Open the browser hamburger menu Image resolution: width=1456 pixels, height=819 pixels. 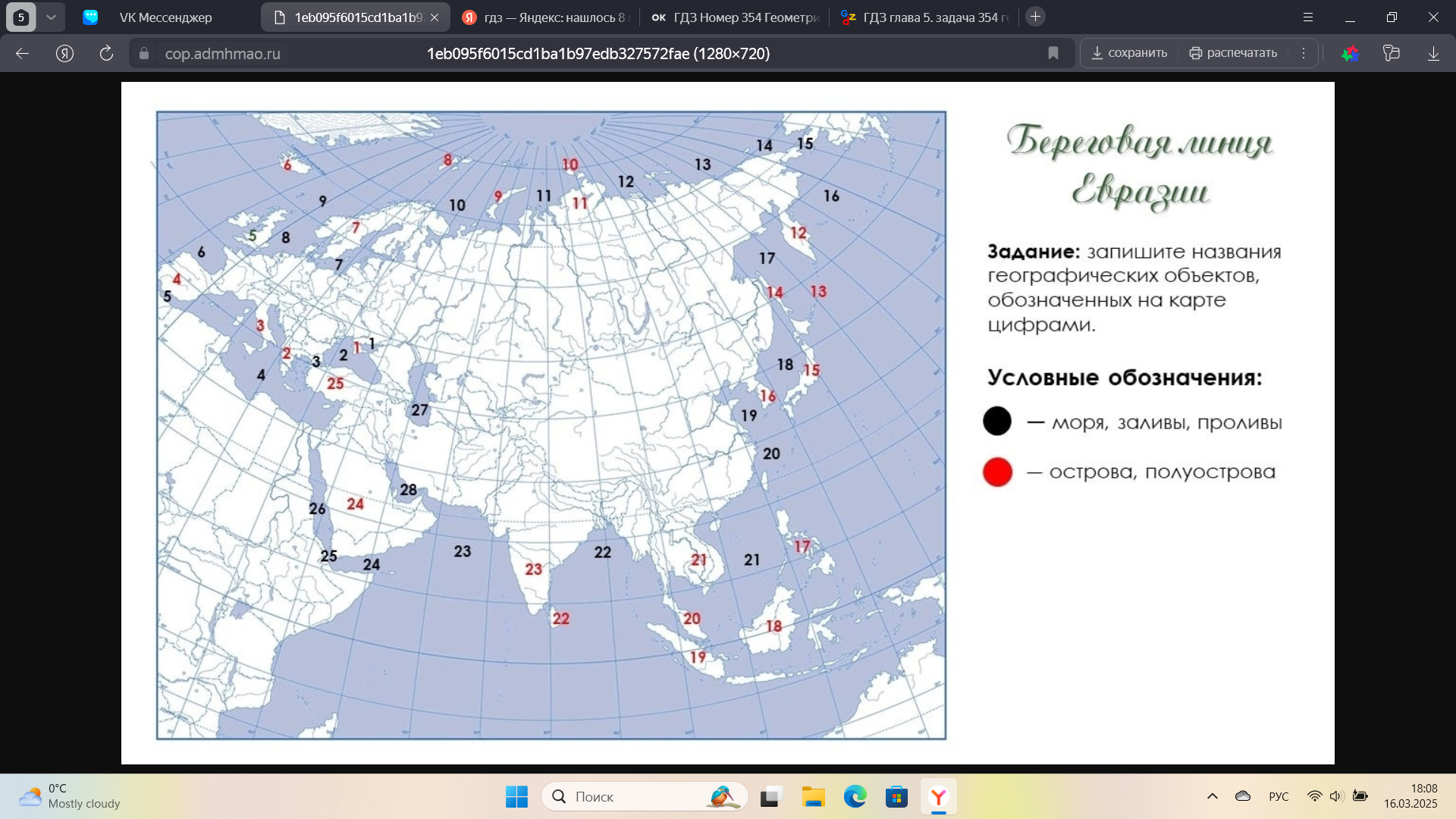point(1308,17)
